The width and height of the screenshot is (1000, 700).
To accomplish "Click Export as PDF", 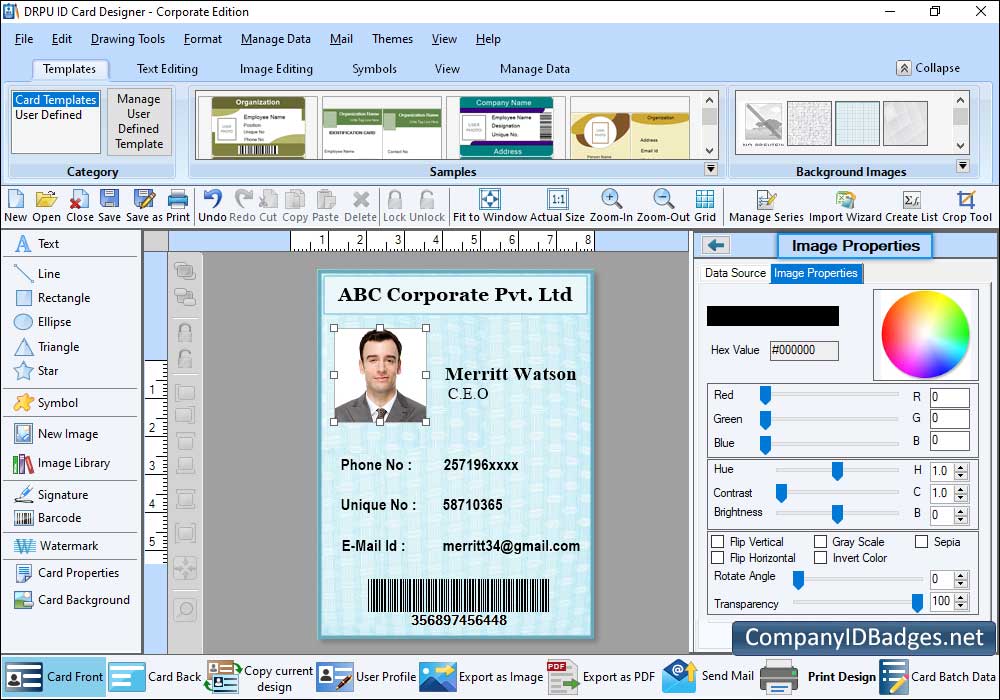I will [x=601, y=677].
